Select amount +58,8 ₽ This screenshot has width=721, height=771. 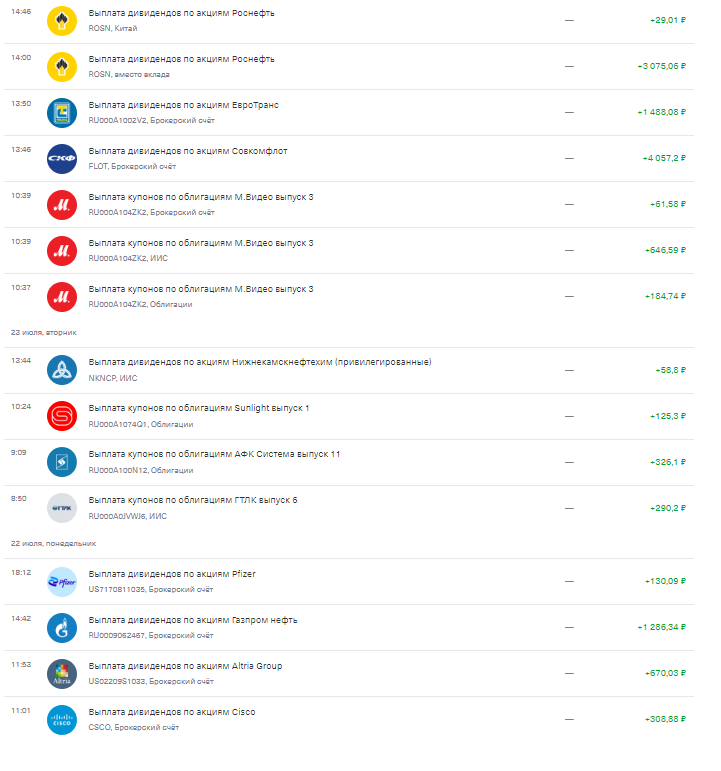pyautogui.click(x=670, y=370)
